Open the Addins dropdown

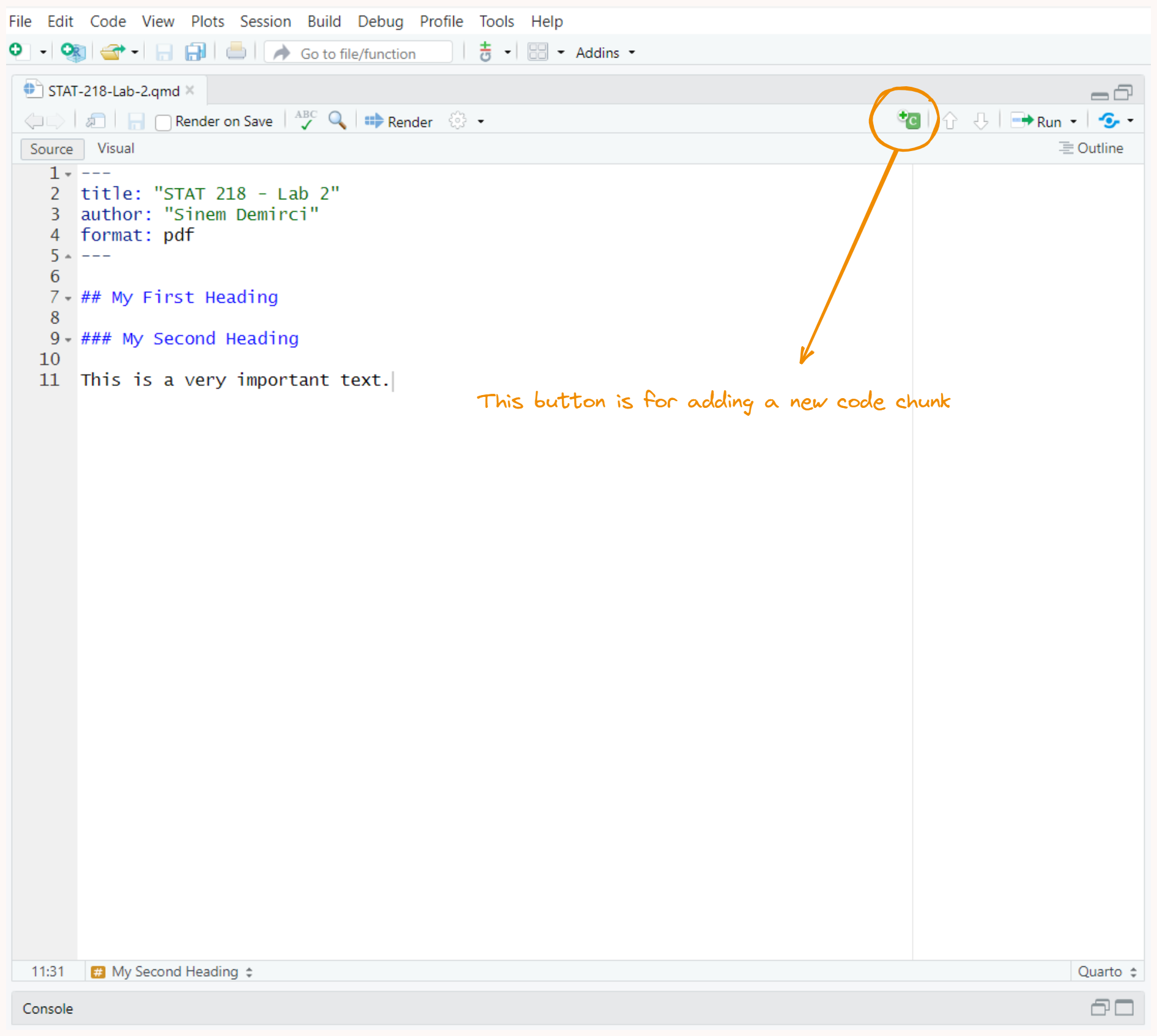click(x=605, y=53)
